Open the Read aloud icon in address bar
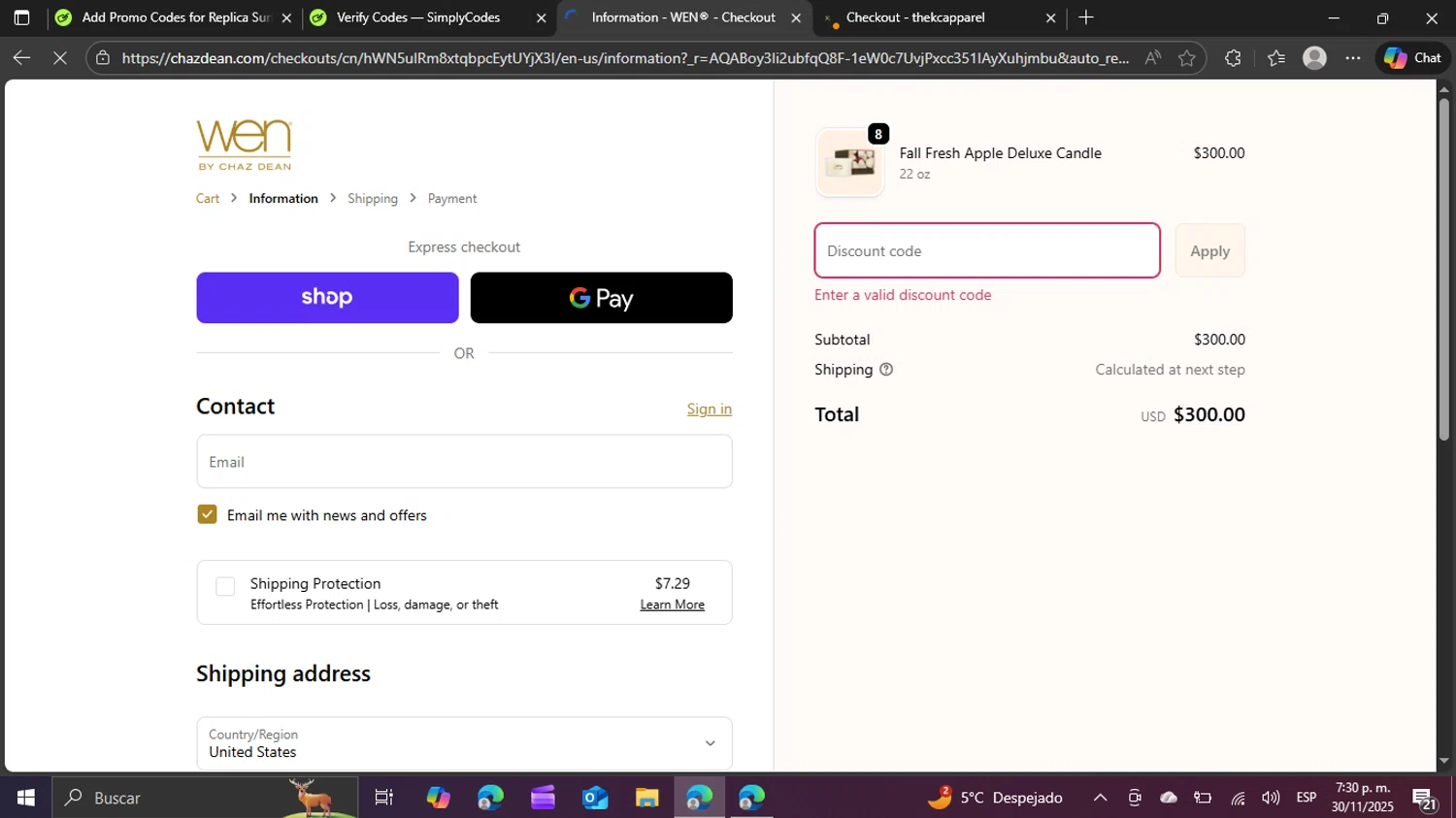Viewport: 1456px width, 818px height. pyautogui.click(x=1152, y=58)
